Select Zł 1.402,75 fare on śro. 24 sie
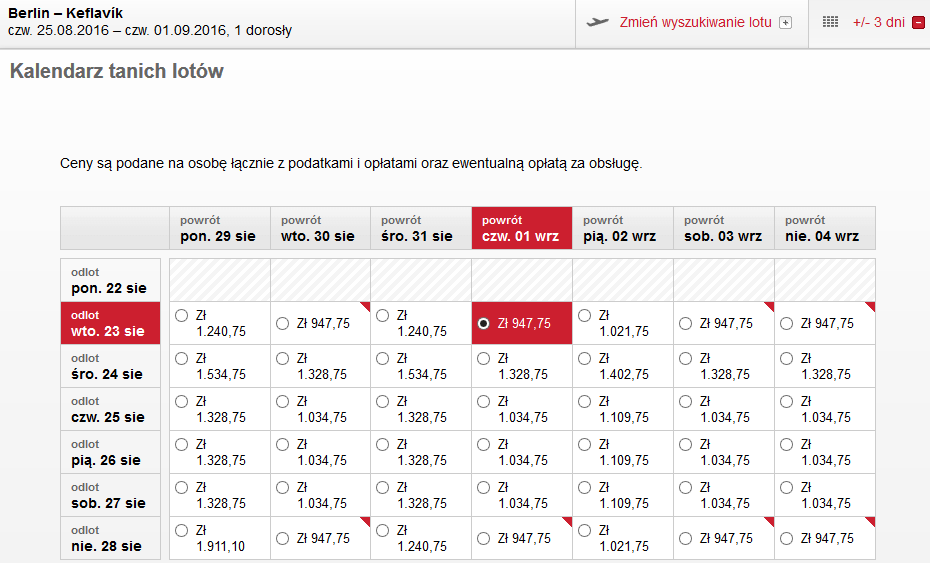This screenshot has width=930, height=563. click(584, 358)
